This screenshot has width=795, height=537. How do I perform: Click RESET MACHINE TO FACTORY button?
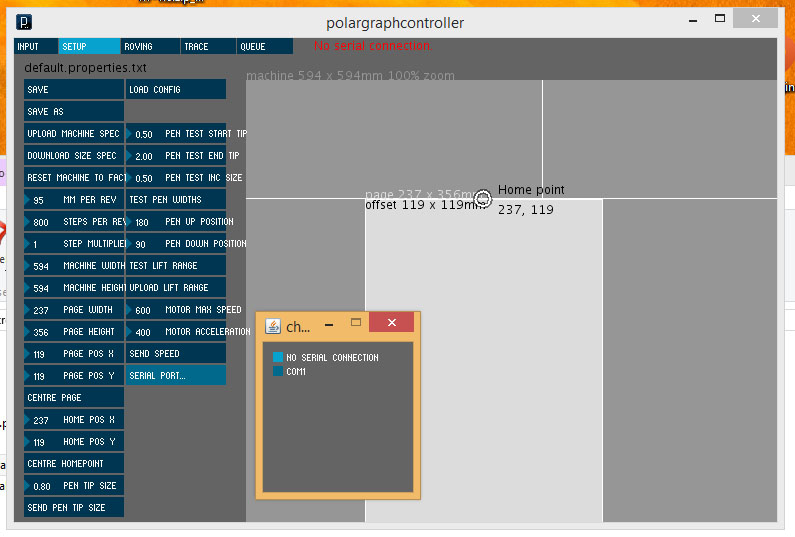coord(74,177)
